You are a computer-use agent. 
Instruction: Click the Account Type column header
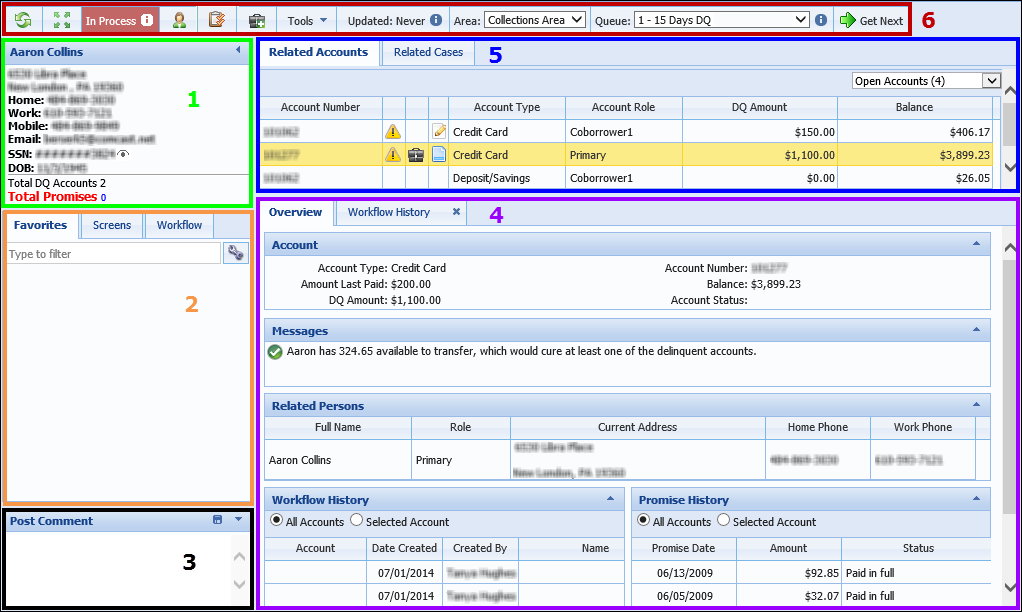tap(506, 108)
